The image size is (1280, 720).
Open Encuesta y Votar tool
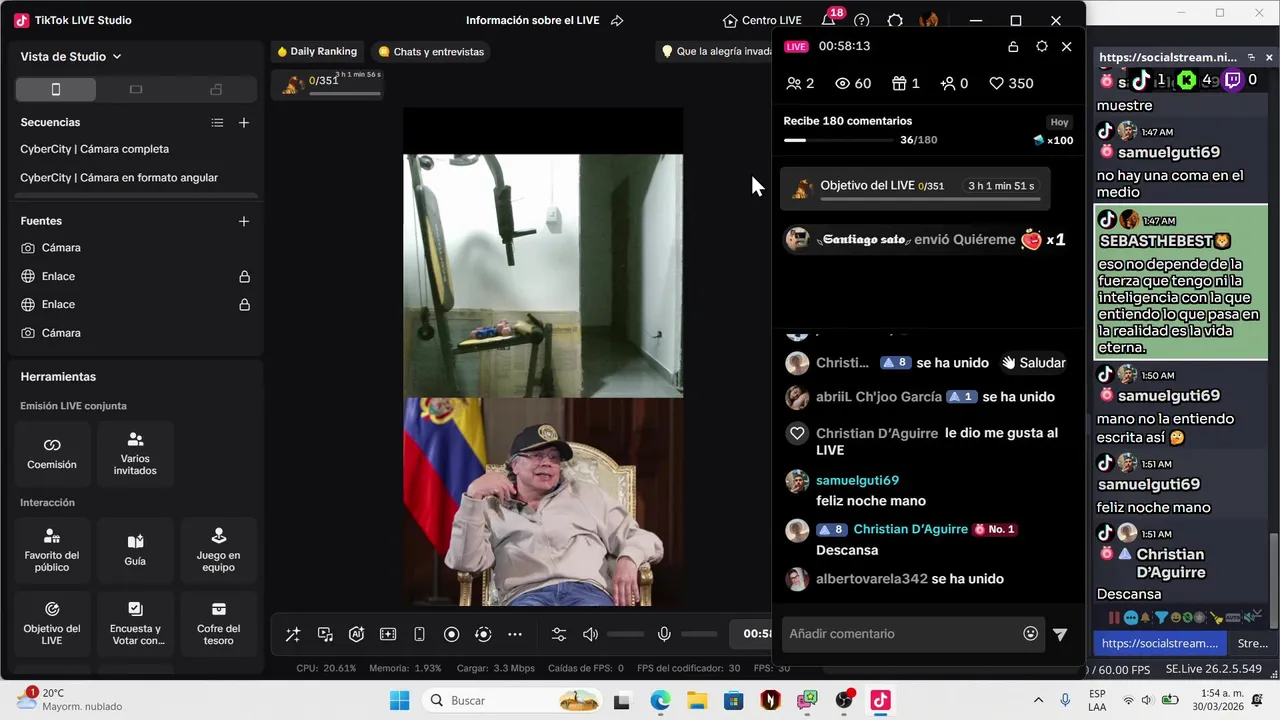[x=135, y=623]
